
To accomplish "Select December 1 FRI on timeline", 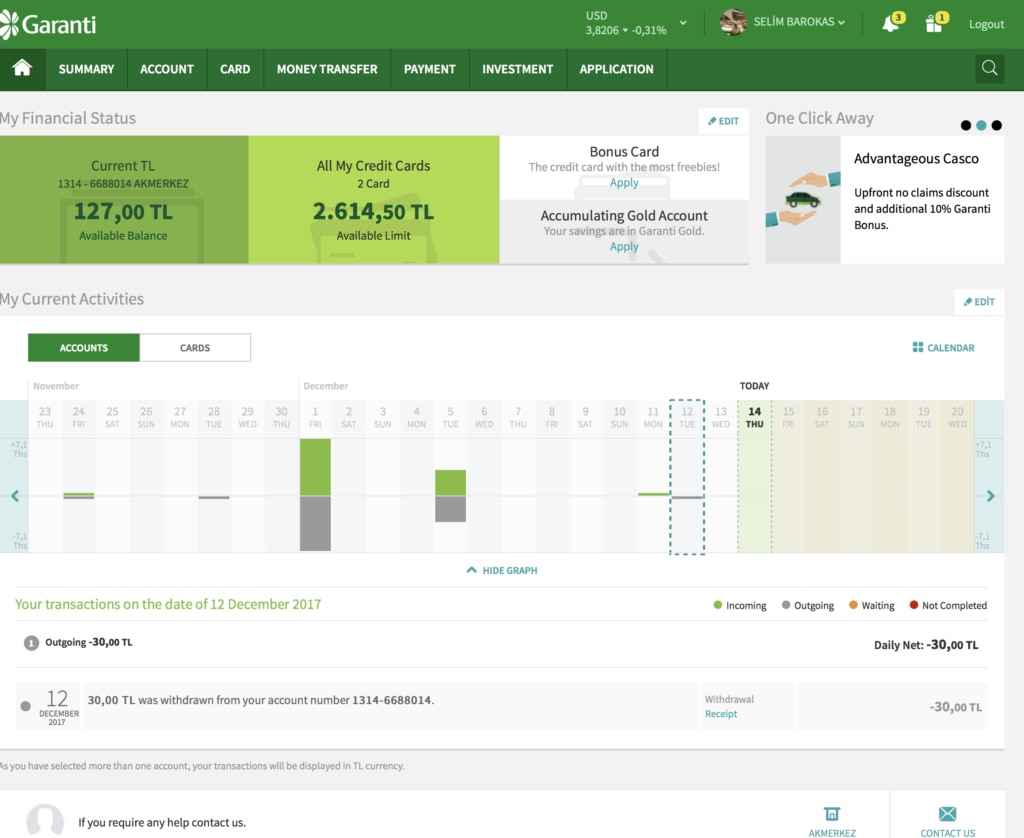I will tap(315, 417).
